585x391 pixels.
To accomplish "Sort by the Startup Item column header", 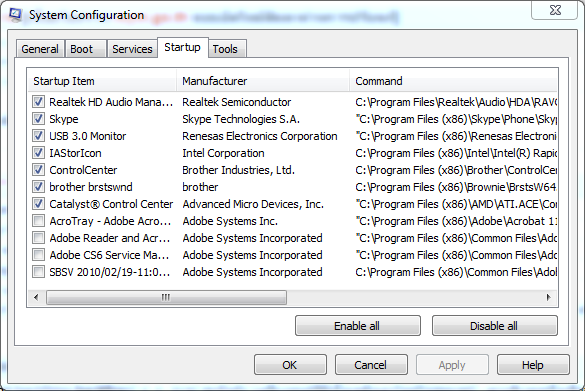I will (102, 81).
